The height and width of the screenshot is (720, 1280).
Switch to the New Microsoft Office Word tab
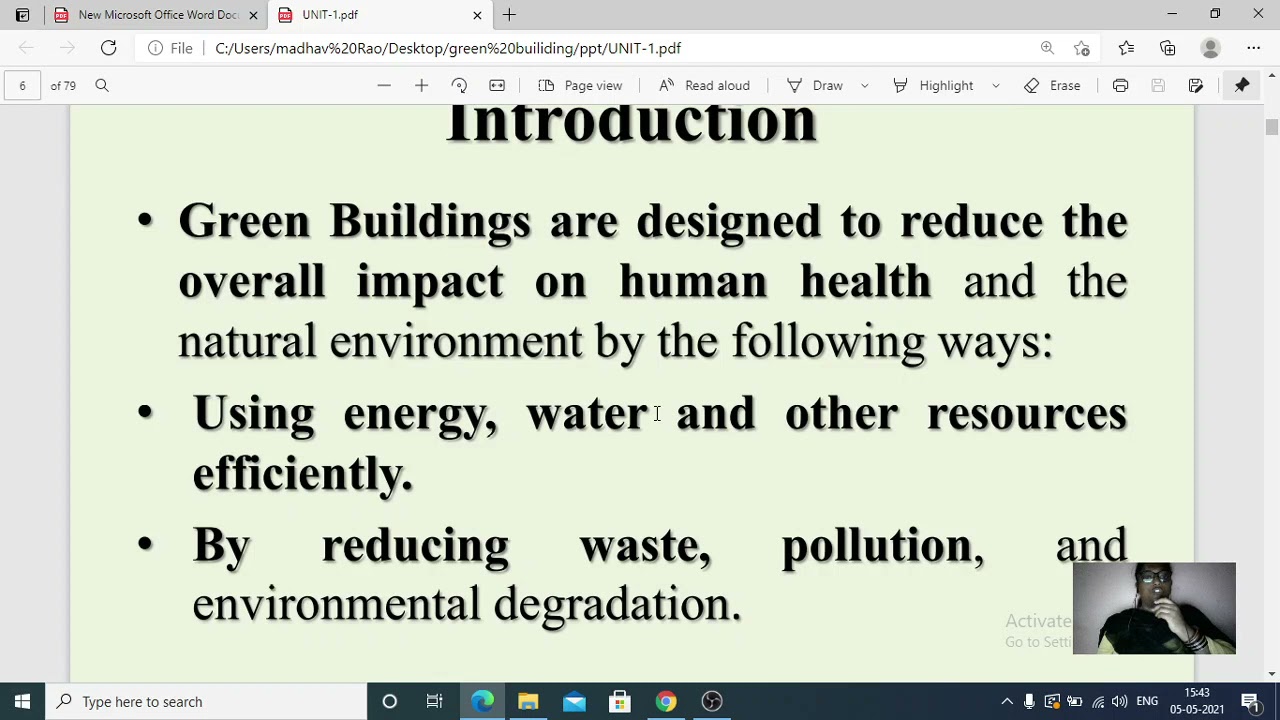155,14
